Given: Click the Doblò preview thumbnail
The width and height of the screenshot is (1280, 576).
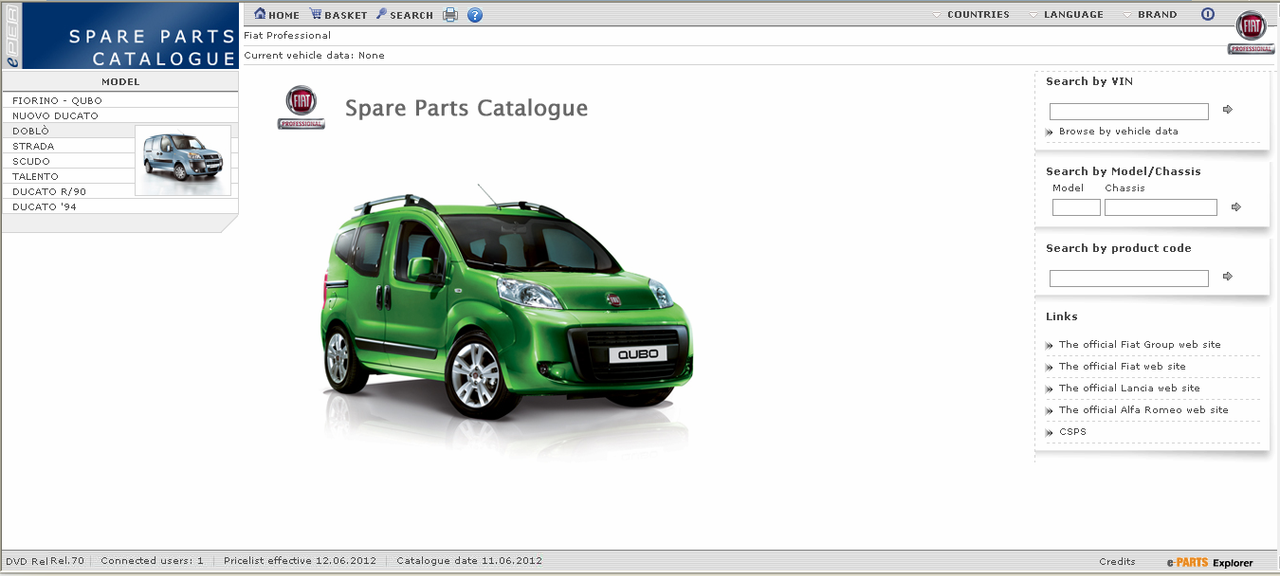Looking at the screenshot, I should pyautogui.click(x=183, y=160).
